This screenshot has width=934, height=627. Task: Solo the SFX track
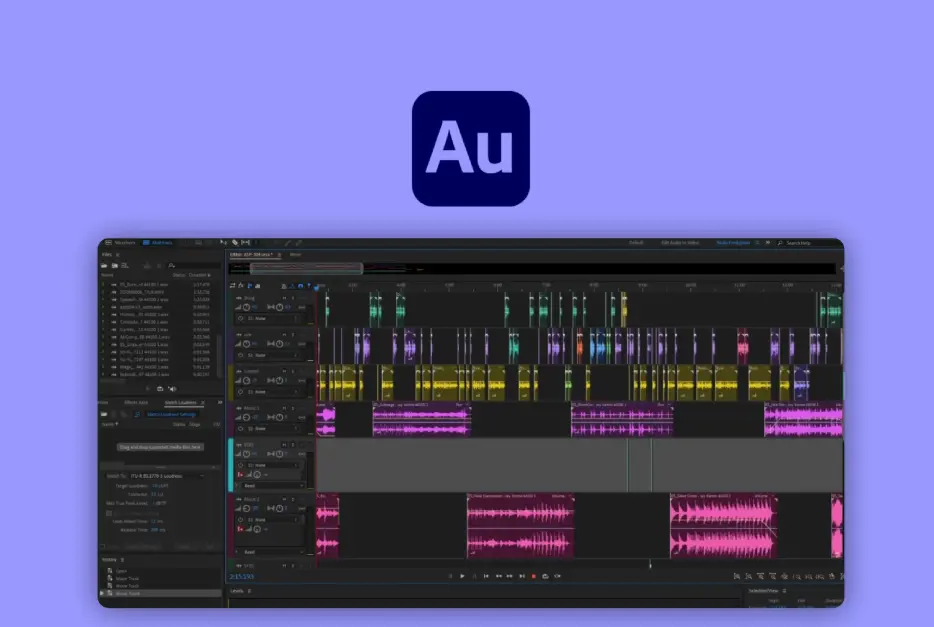tap(293, 445)
